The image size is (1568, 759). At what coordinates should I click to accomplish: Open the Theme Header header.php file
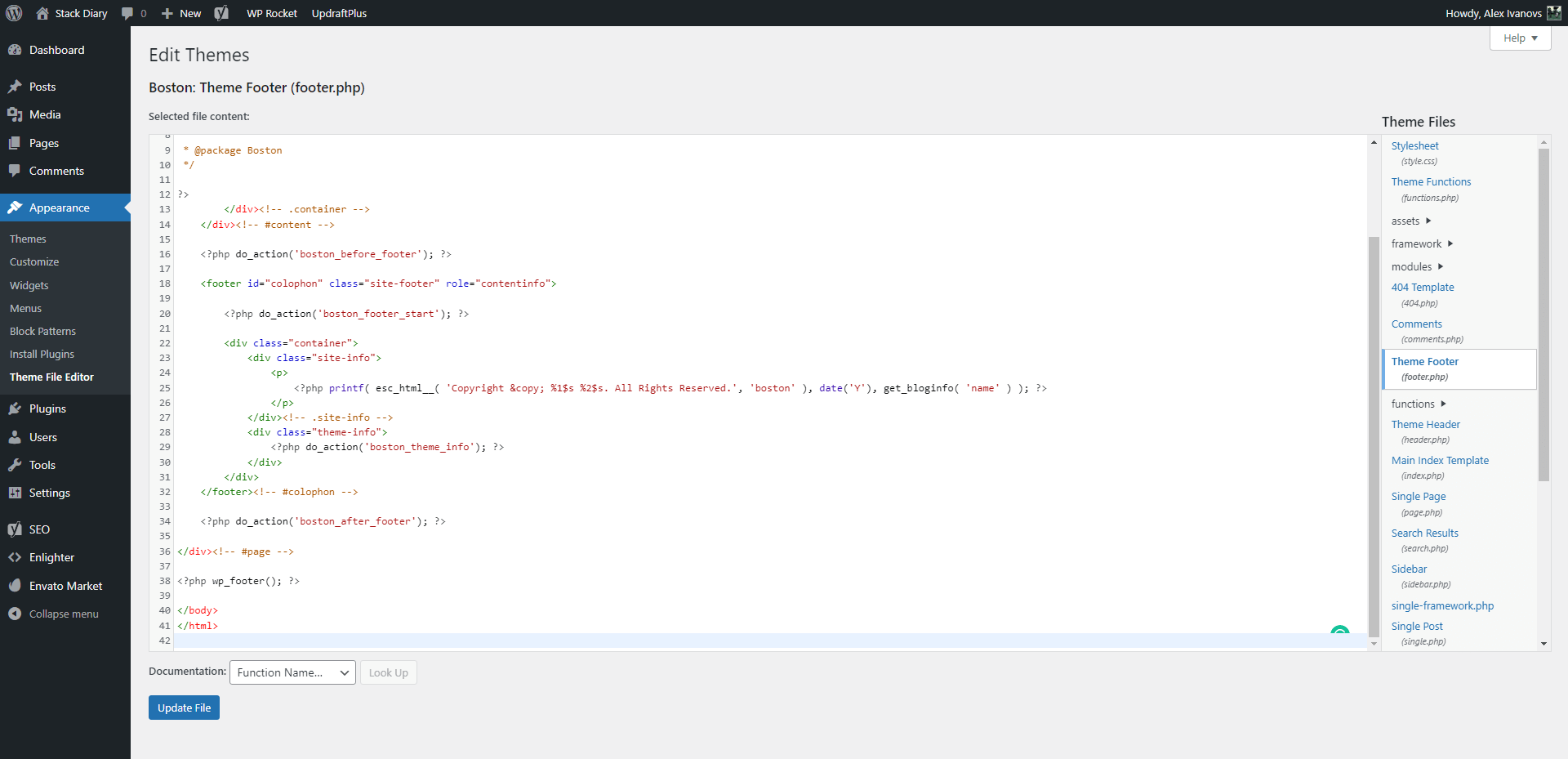coord(1425,424)
